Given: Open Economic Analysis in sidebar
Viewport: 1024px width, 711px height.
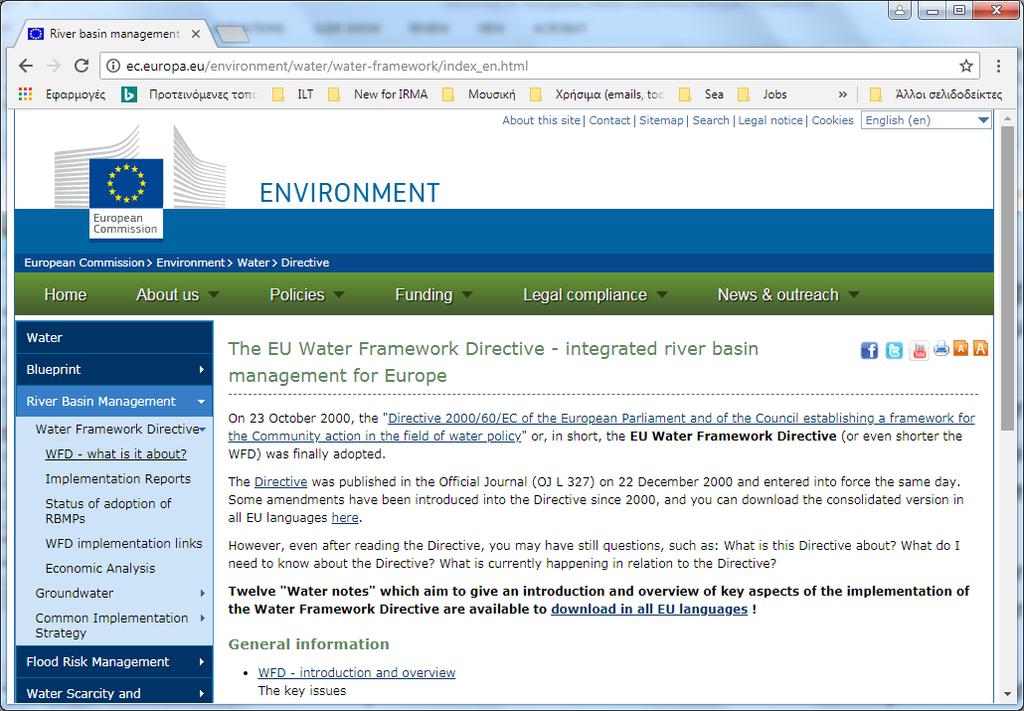Looking at the screenshot, I should point(101,568).
